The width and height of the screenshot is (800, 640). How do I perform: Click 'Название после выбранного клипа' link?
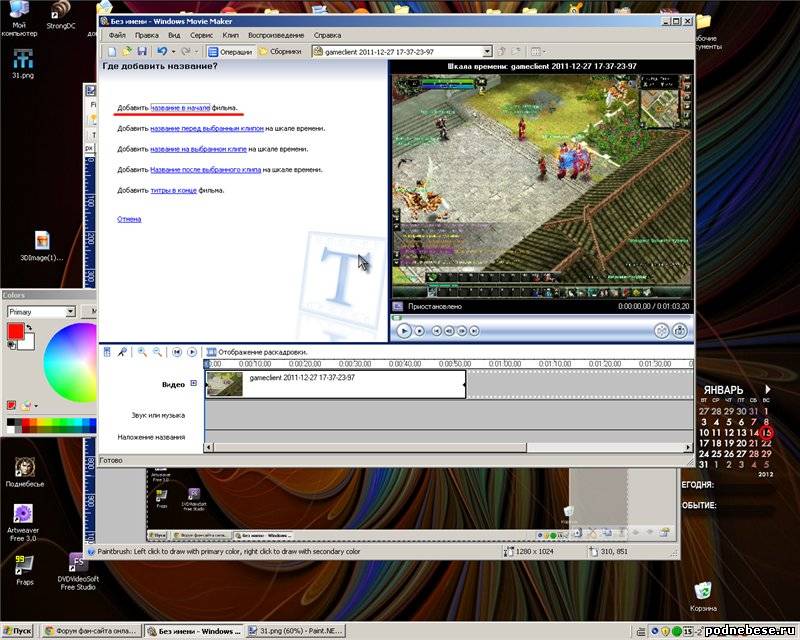pyautogui.click(x=206, y=169)
